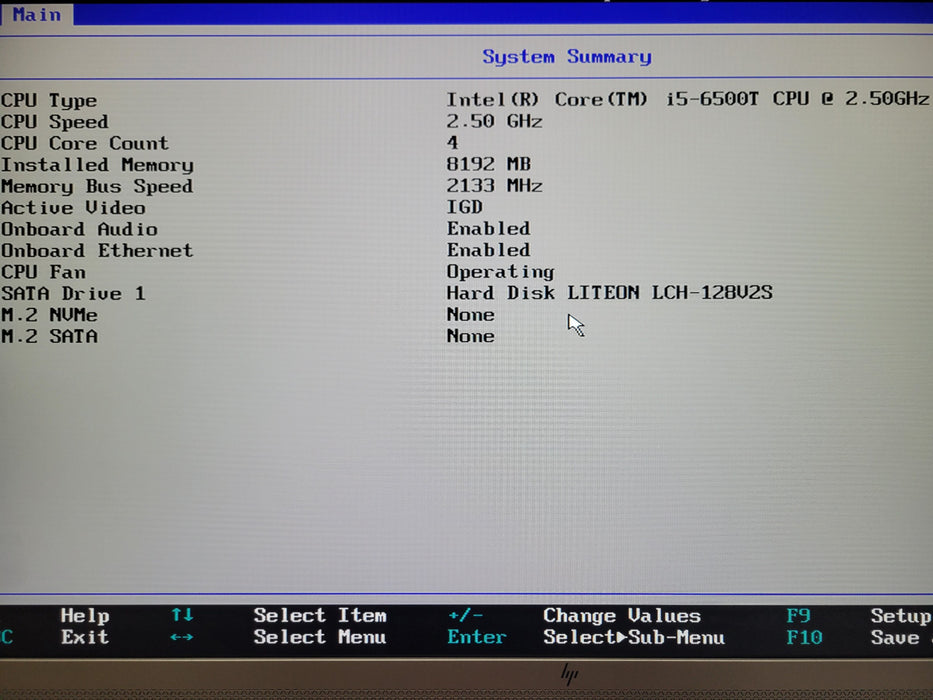Click the Enter key hint in footer
The height and width of the screenshot is (700, 933).
477,638
